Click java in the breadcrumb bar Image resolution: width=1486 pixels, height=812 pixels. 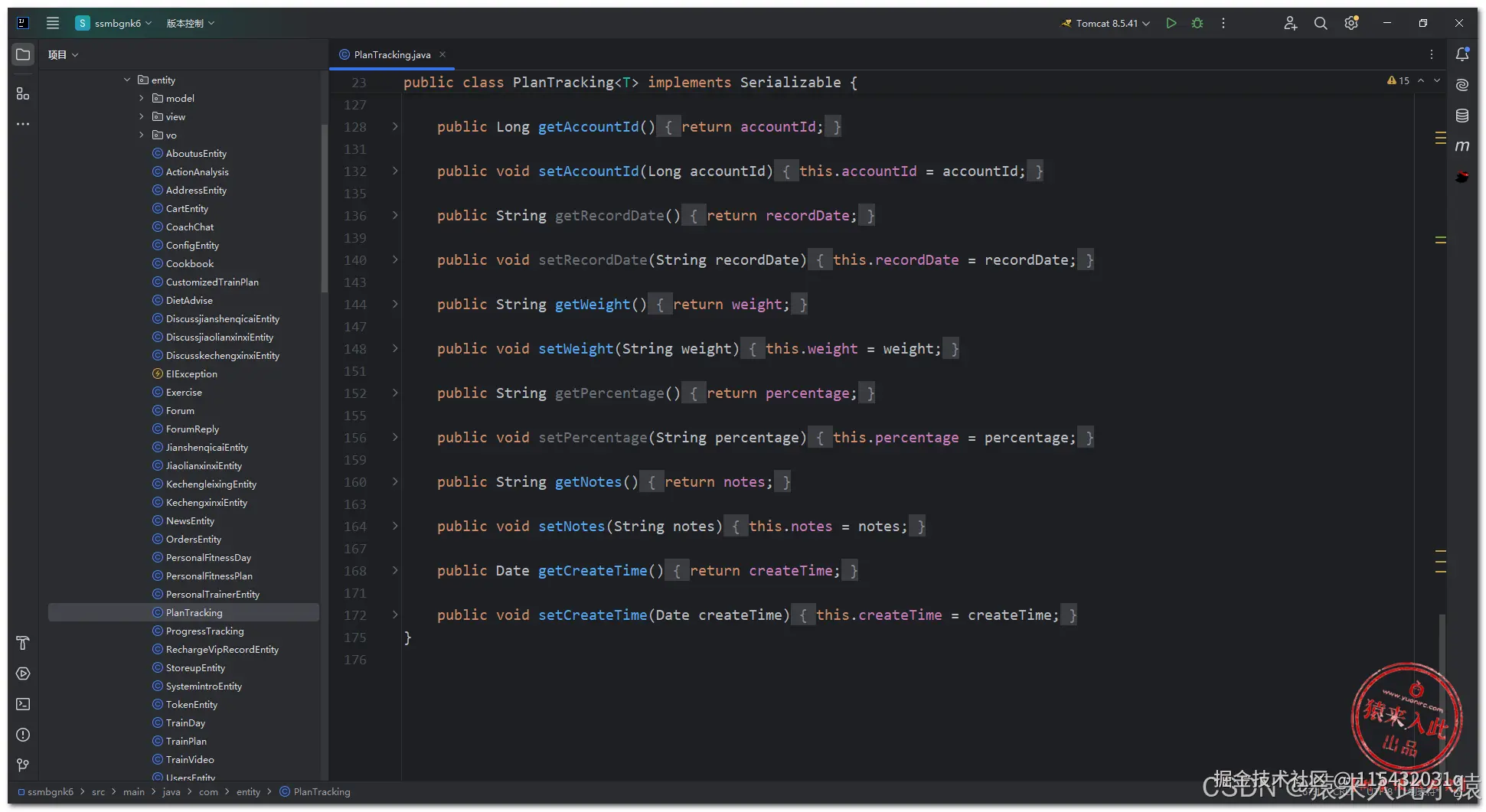pyautogui.click(x=171, y=791)
